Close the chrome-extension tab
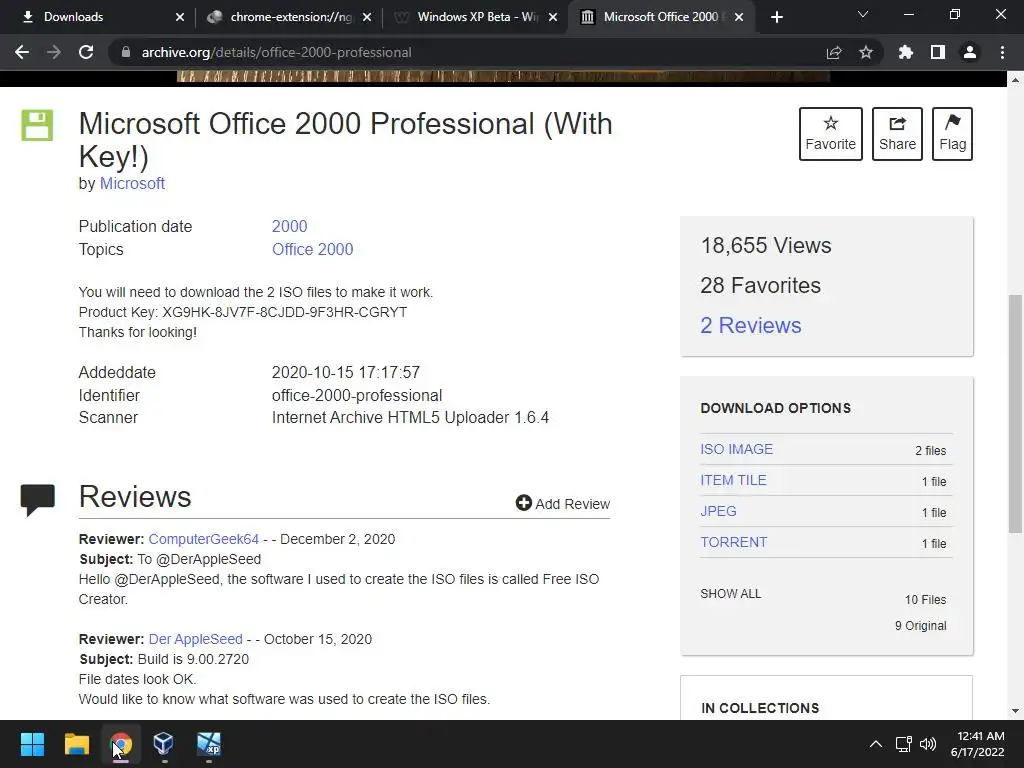 [x=367, y=17]
